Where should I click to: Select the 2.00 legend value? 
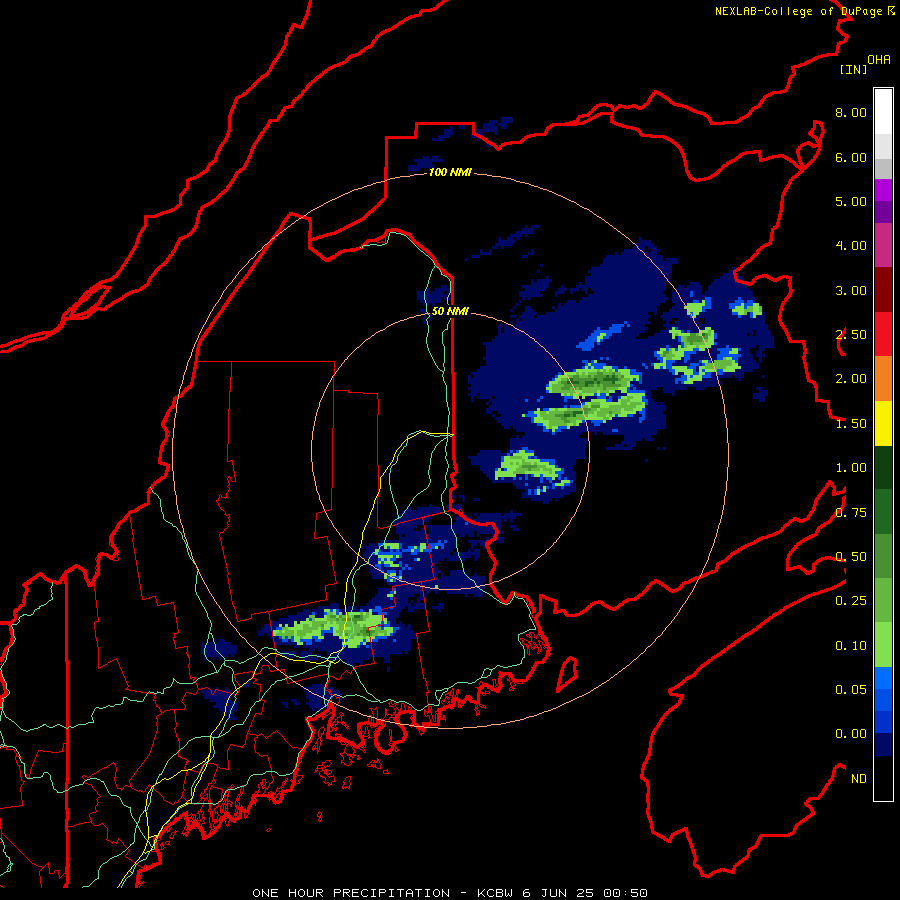pos(851,379)
